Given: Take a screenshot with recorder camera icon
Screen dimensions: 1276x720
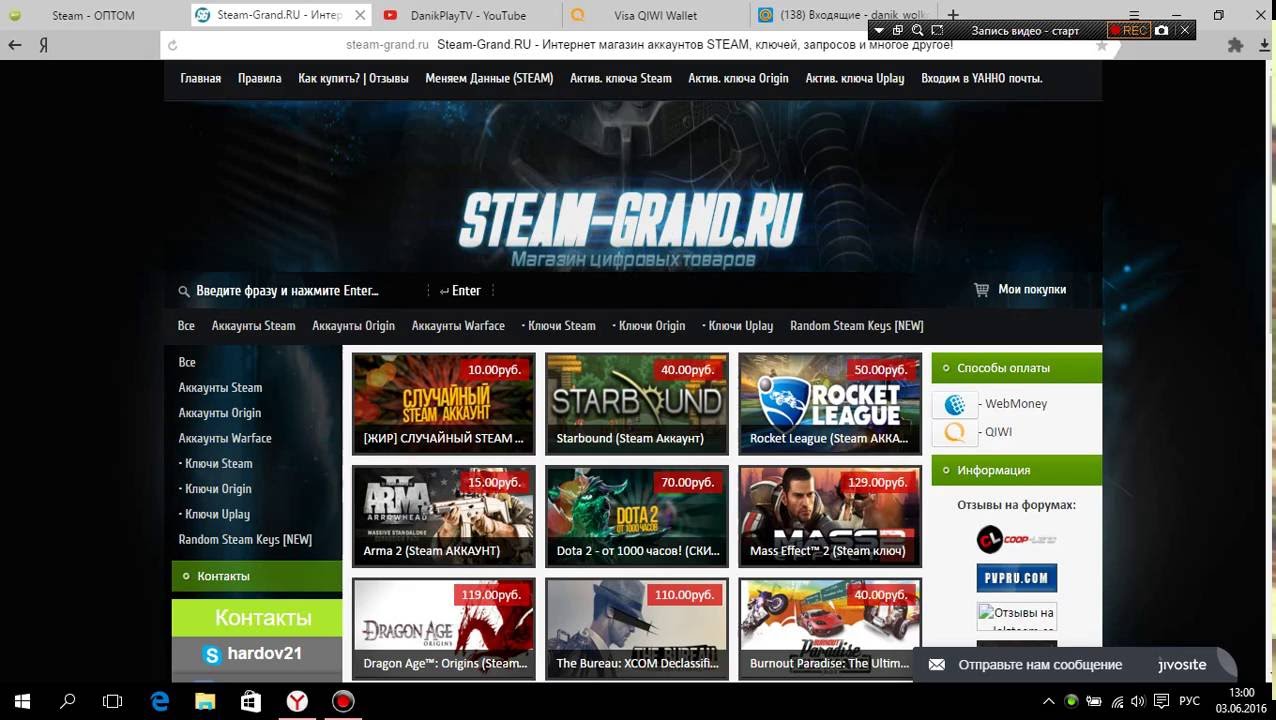Looking at the screenshot, I should pyautogui.click(x=1161, y=30).
